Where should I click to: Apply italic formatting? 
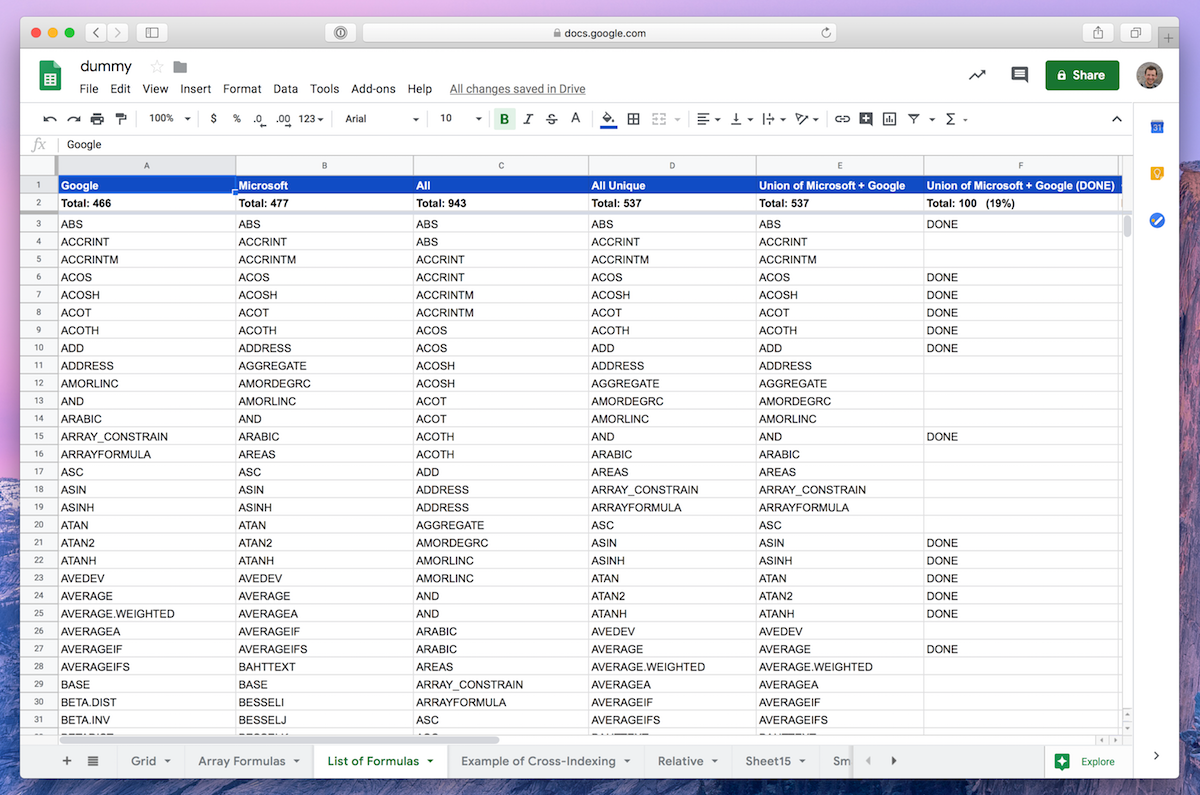pos(528,118)
